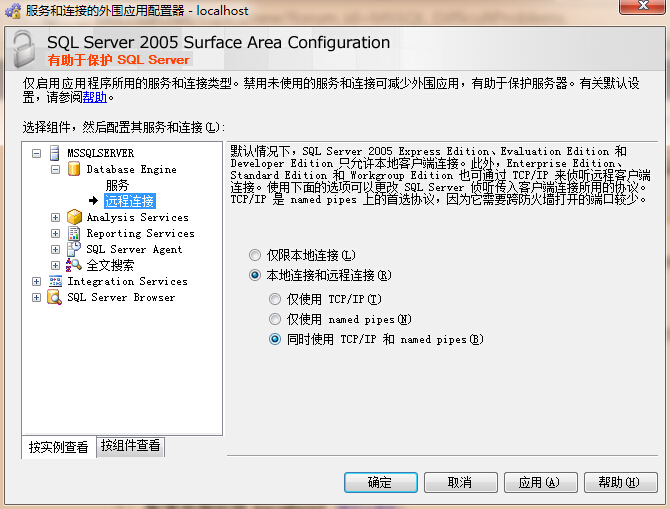The width and height of the screenshot is (670, 509).
Task: Expand the SQL Server Agent node
Action: [x=56, y=250]
